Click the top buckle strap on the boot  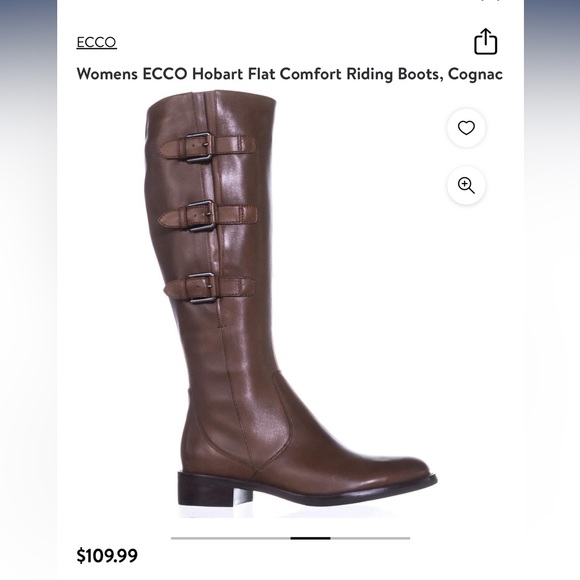coord(207,147)
